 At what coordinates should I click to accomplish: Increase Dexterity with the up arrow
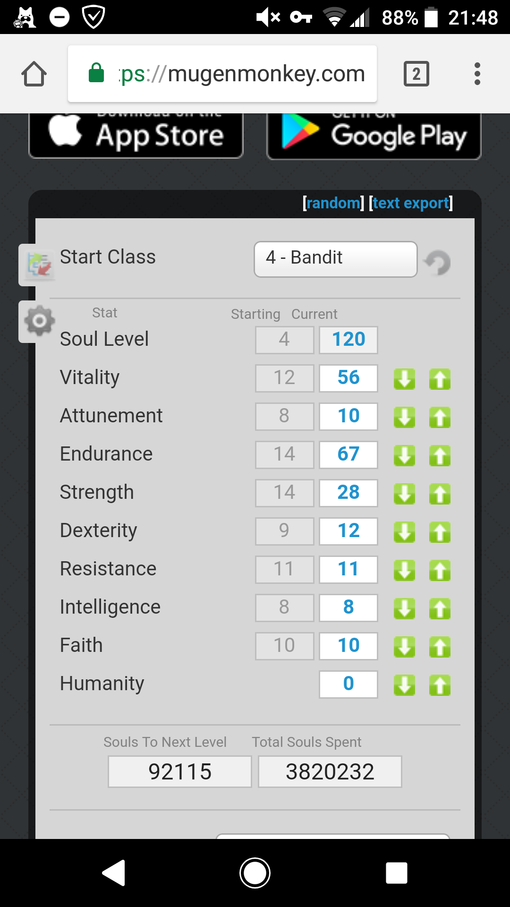(x=439, y=532)
